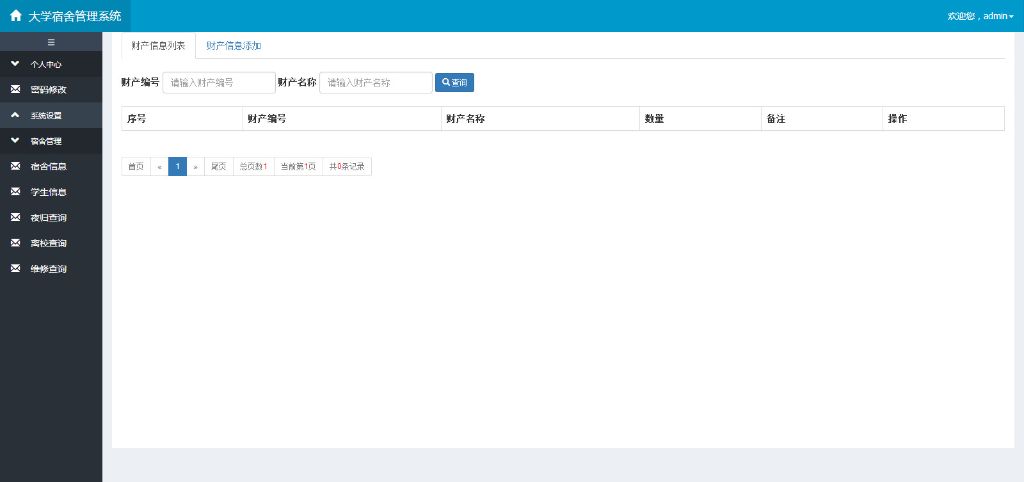1024x482 pixels.
Task: Open the admin user dropdown
Action: point(980,16)
